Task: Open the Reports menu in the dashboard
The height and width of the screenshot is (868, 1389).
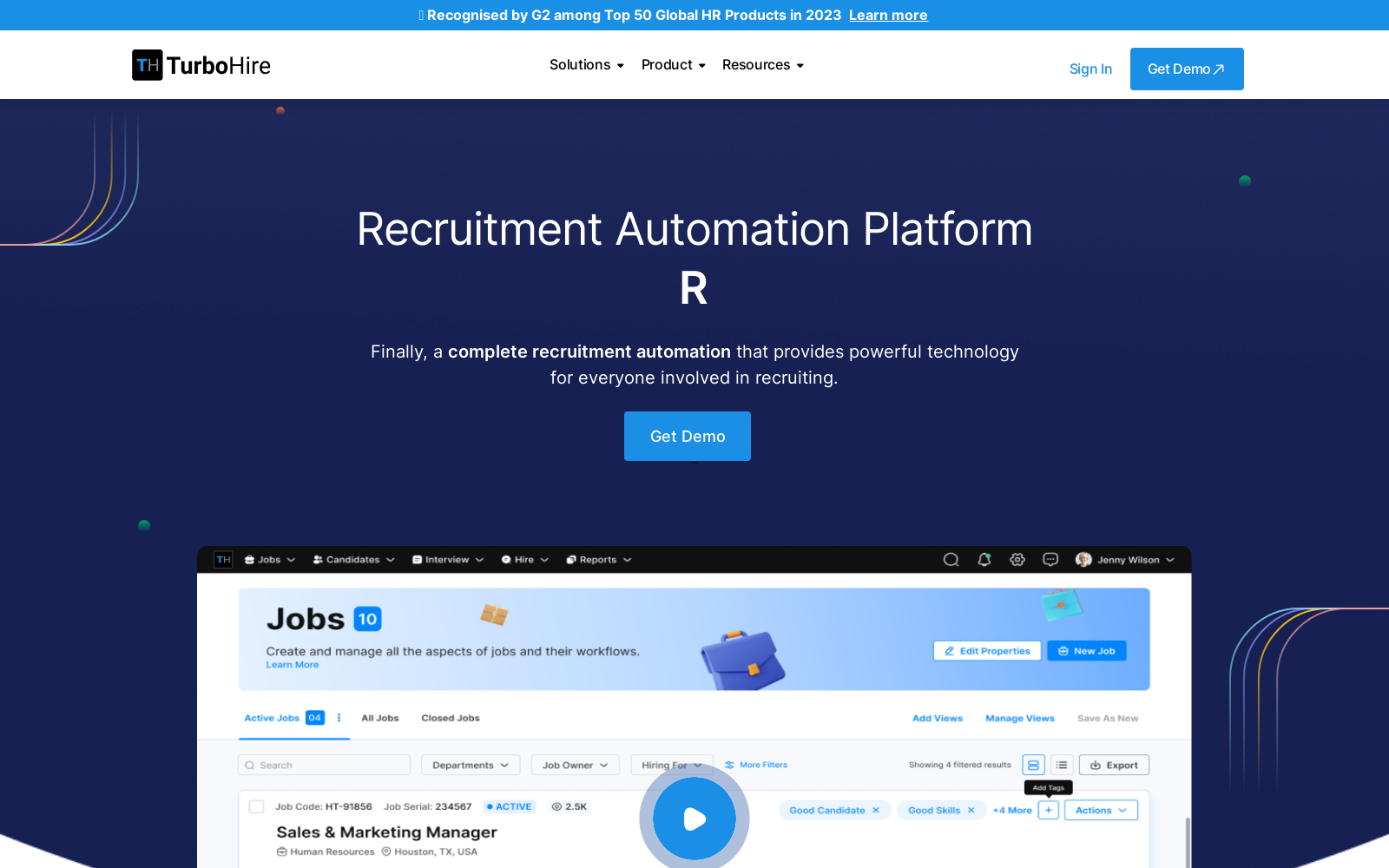Action: coord(599,560)
